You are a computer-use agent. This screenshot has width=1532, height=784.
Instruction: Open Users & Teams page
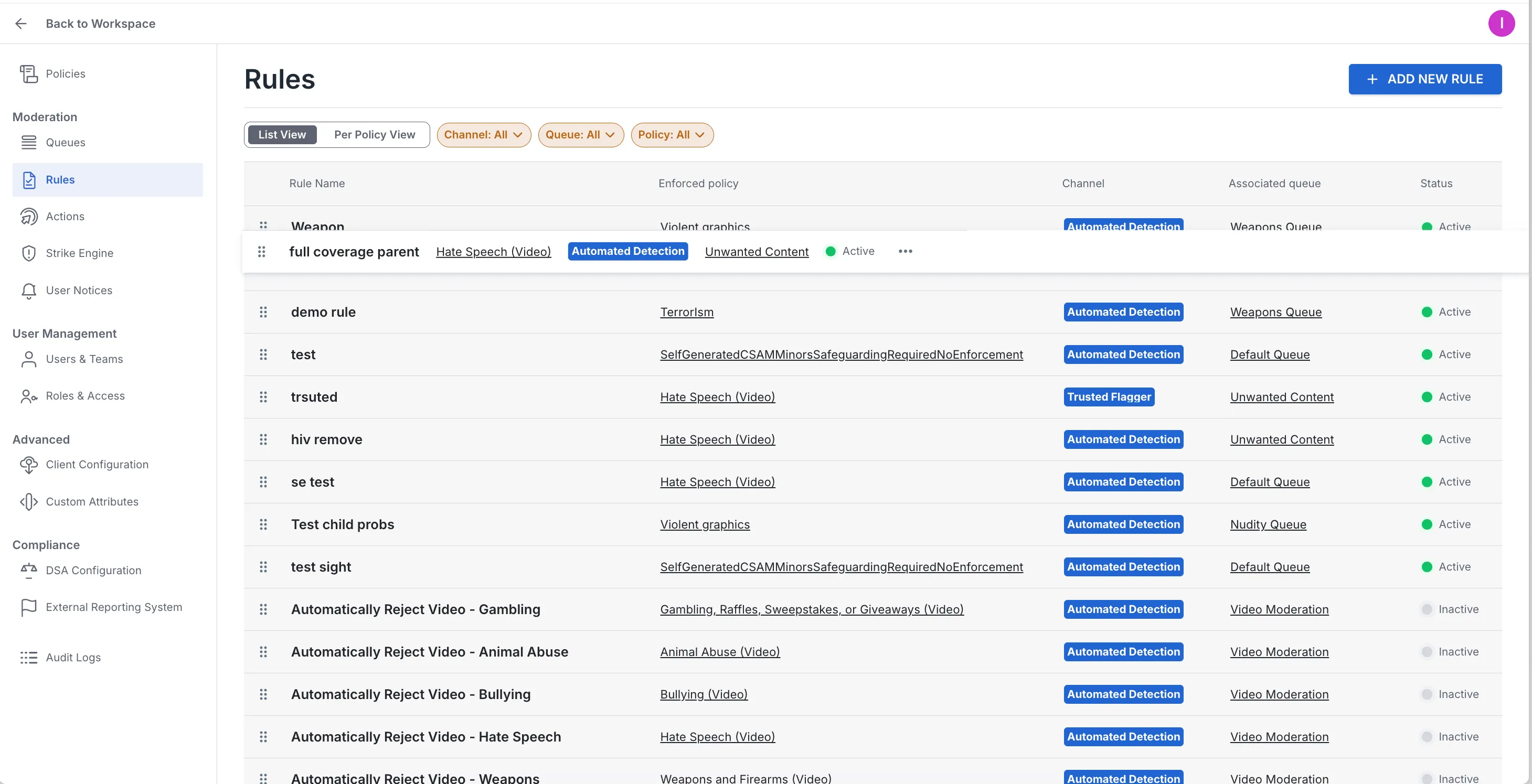[84, 359]
